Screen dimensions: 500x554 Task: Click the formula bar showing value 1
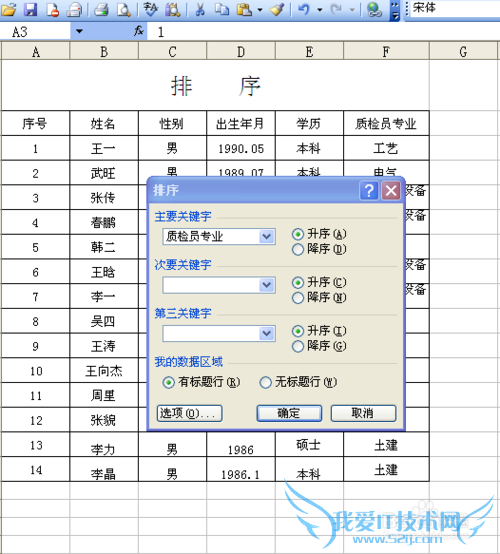(323, 32)
